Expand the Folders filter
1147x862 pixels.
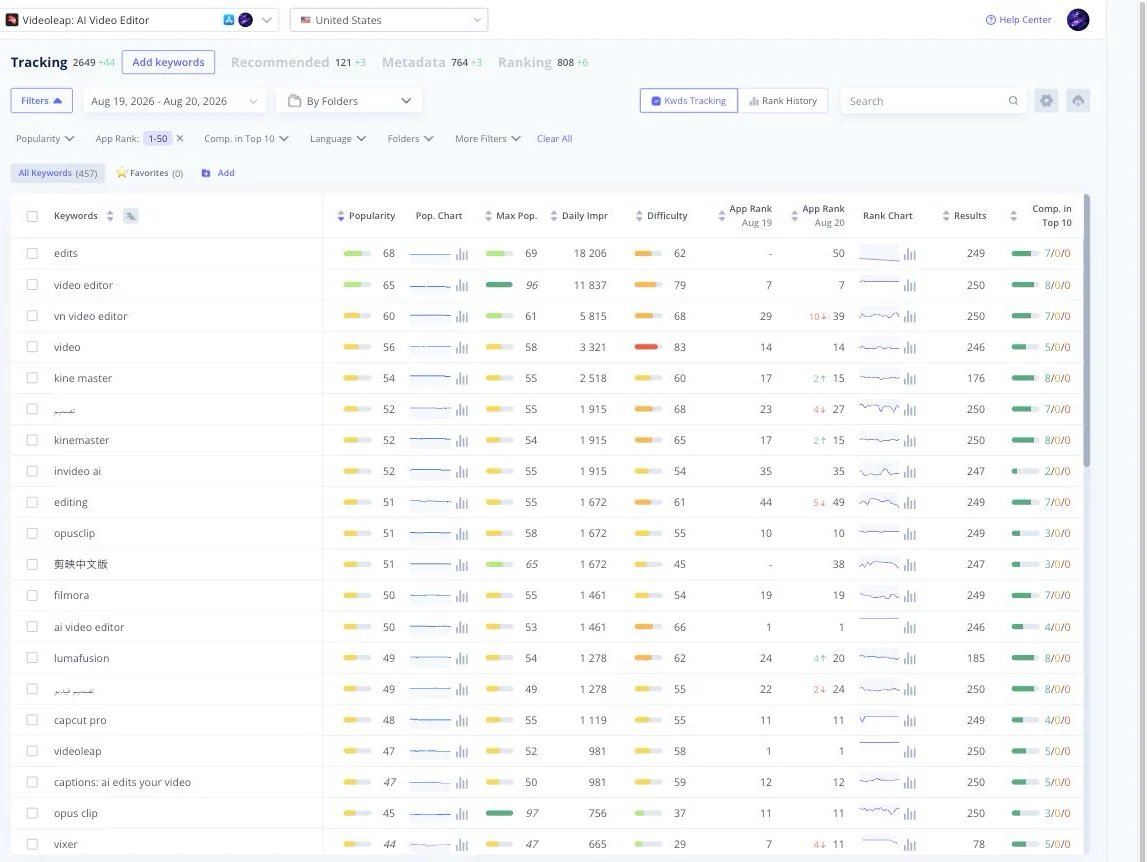(410, 138)
